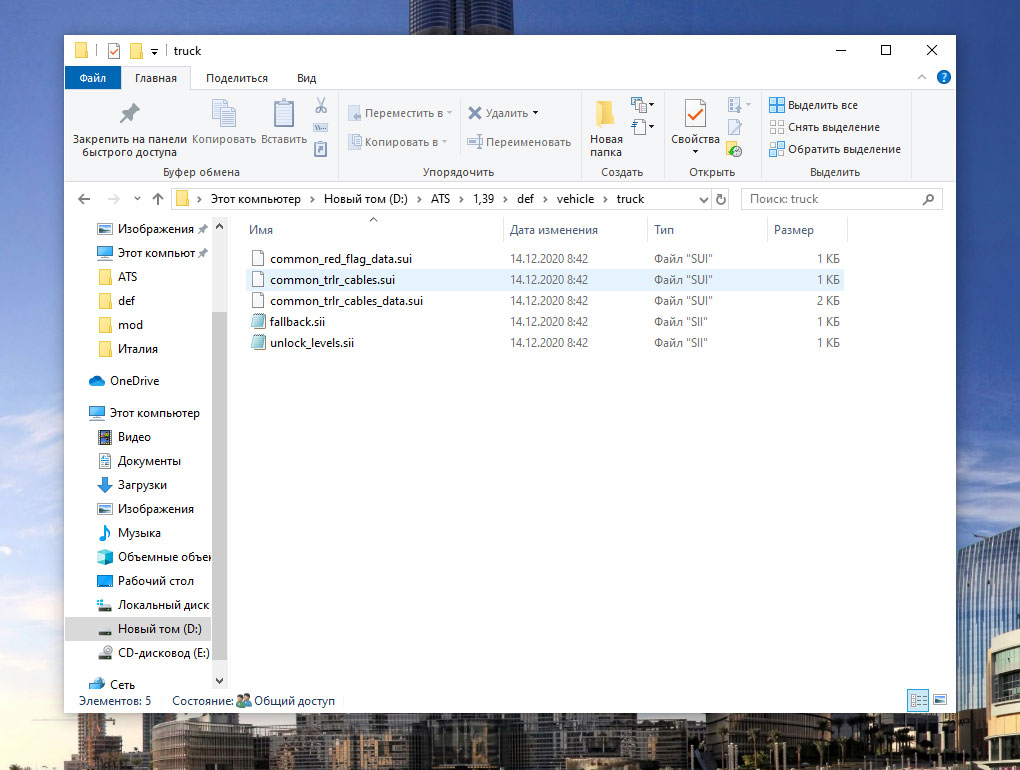Click Снять выделение button
The width and height of the screenshot is (1020, 770).
click(x=824, y=127)
